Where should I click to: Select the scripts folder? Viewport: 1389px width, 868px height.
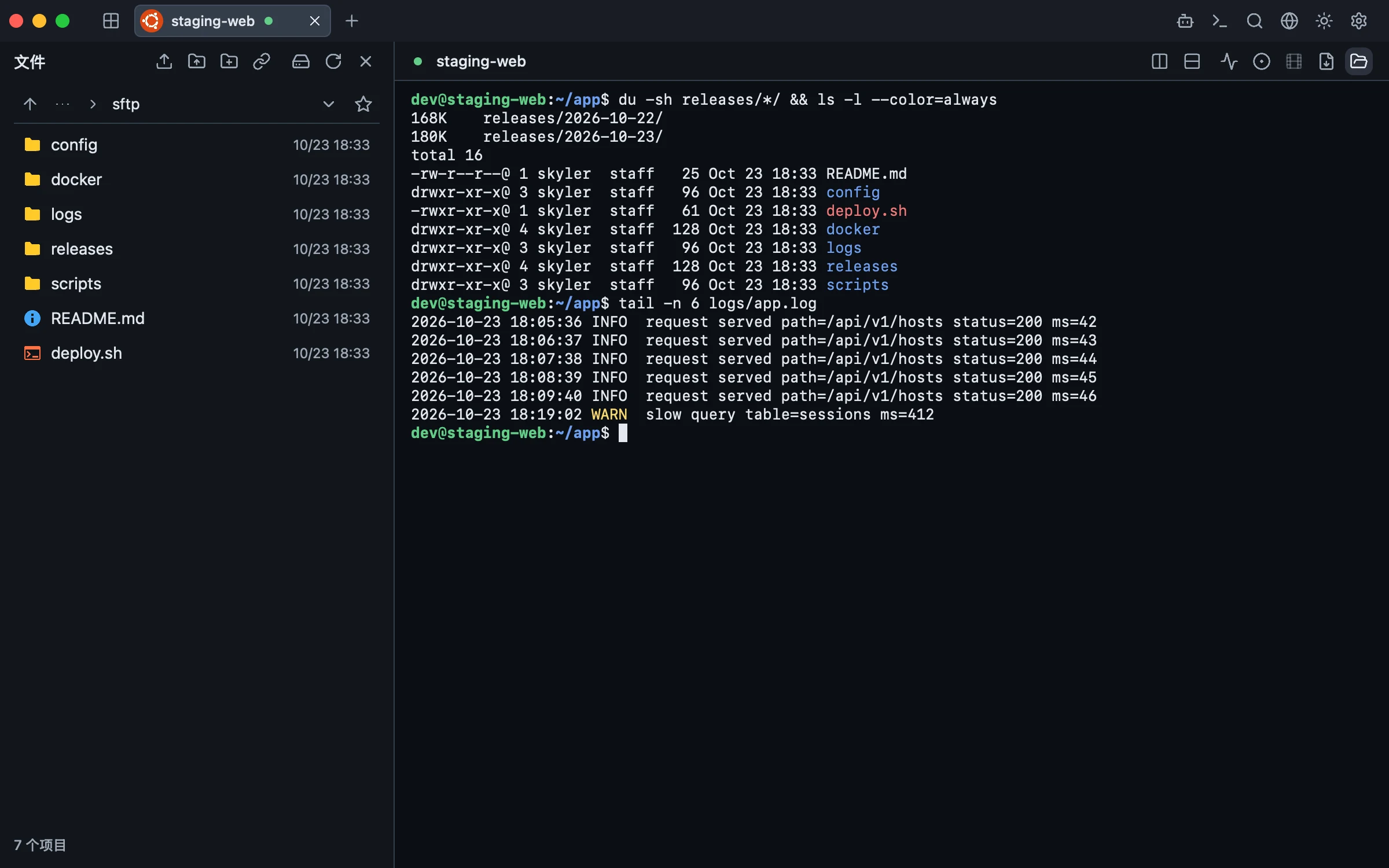point(197,284)
